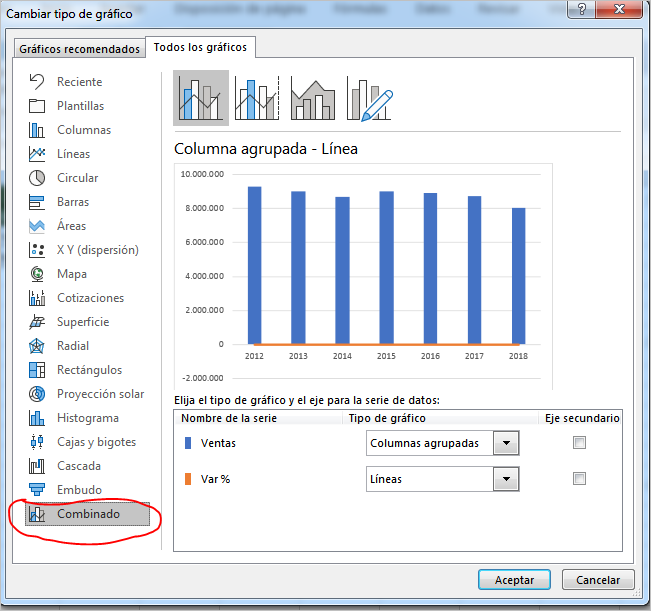Select clustered column line secondary axis subtype
651x611 pixels.
[x=257, y=98]
